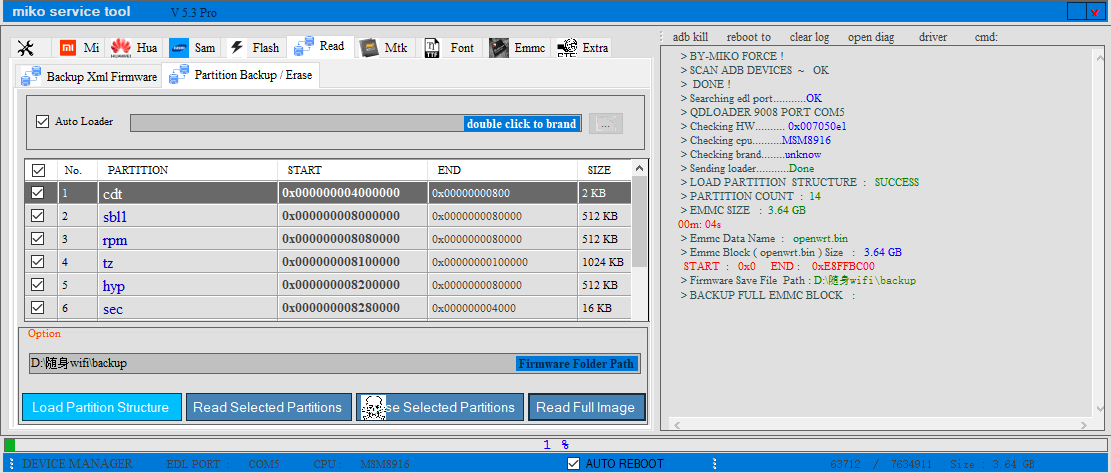Click Load Partition Structure button
The height and width of the screenshot is (473, 1111).
tap(101, 407)
